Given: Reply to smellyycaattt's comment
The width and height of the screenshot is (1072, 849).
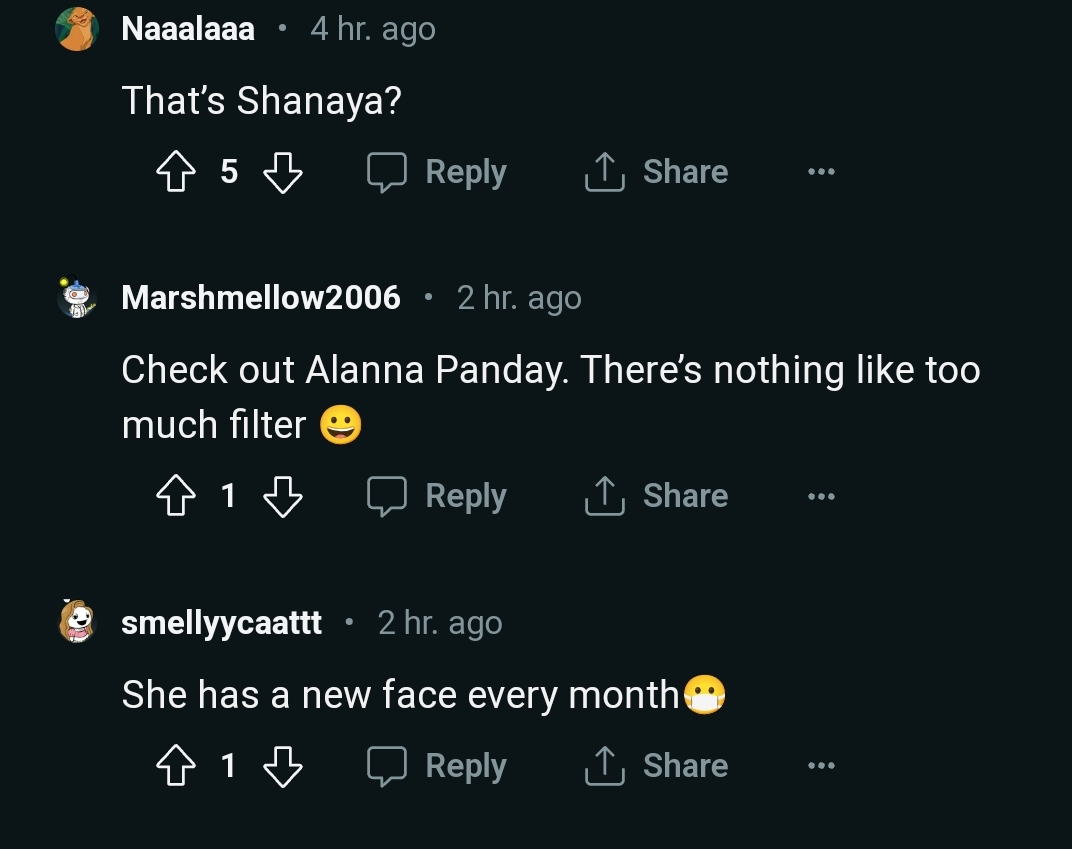Looking at the screenshot, I should (x=437, y=766).
